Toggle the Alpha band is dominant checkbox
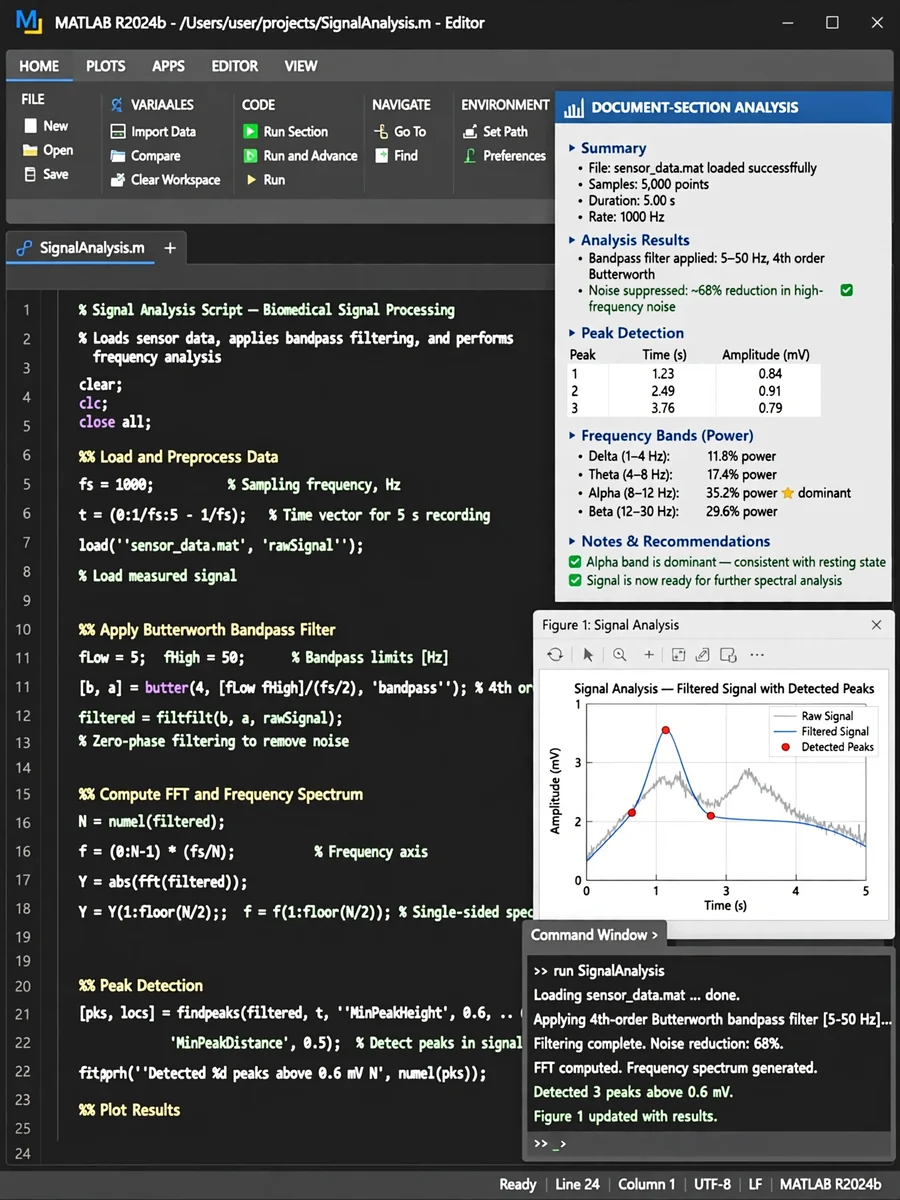The image size is (900, 1200). (575, 562)
